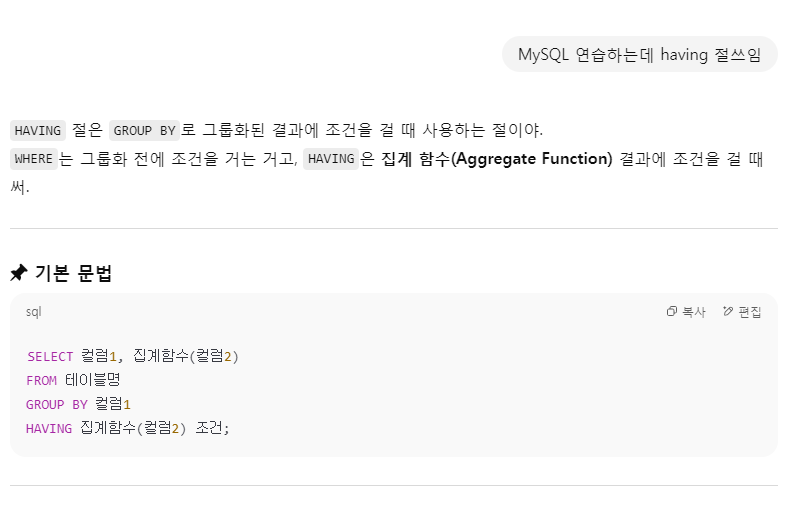Image resolution: width=800 pixels, height=512 pixels.
Task: Click the sql language label of code block
Action: coord(34,312)
